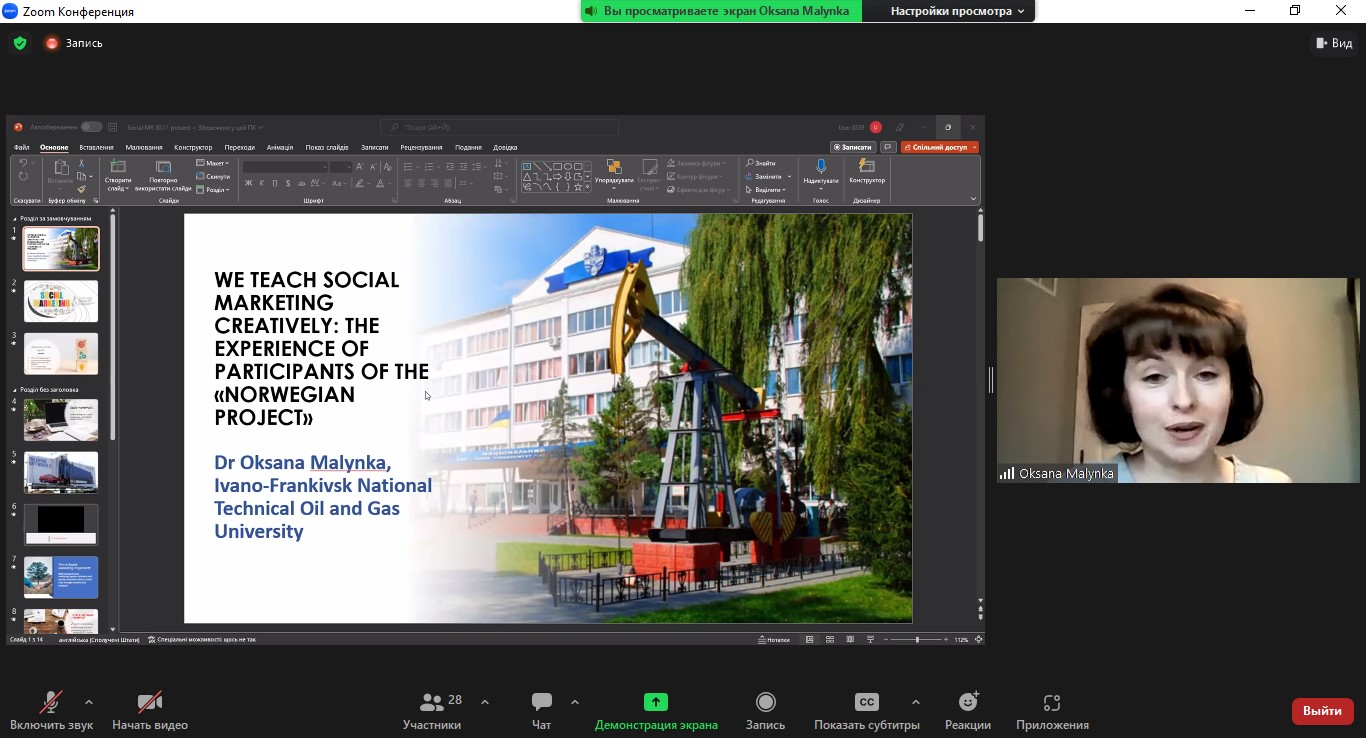The height and width of the screenshot is (738, 1366).
Task: Click the red Leave meeting button
Action: tap(1322, 711)
